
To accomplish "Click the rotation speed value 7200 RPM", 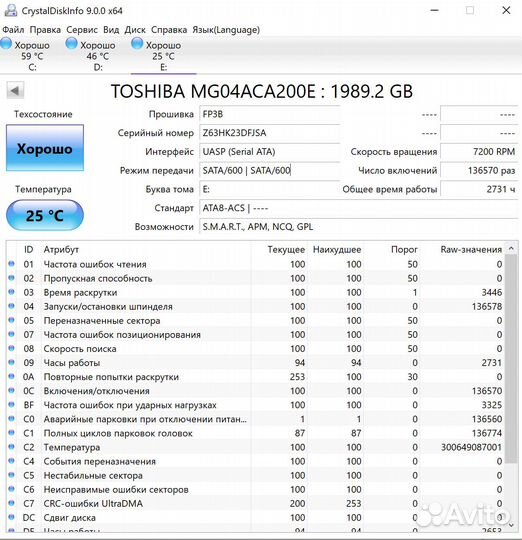I will (479, 152).
